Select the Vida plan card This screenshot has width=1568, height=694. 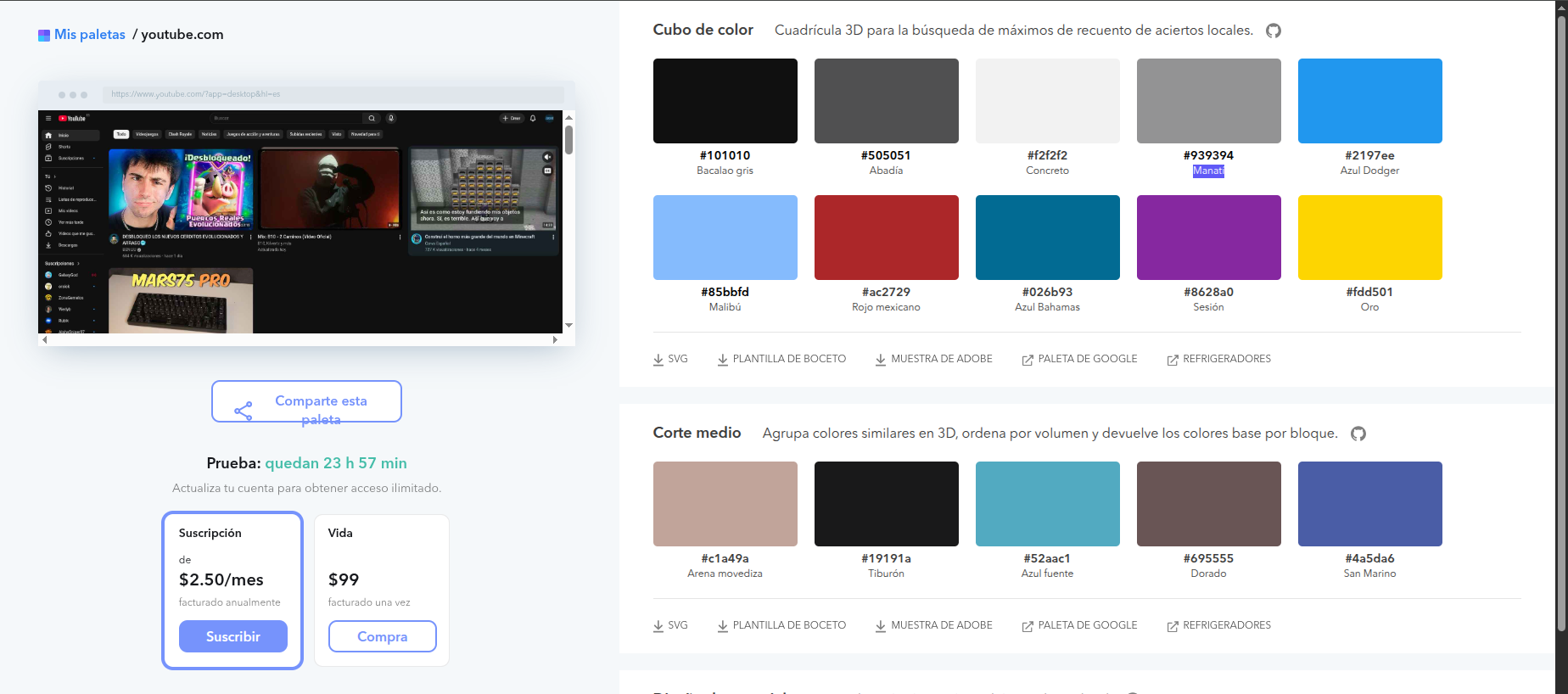tap(382, 590)
